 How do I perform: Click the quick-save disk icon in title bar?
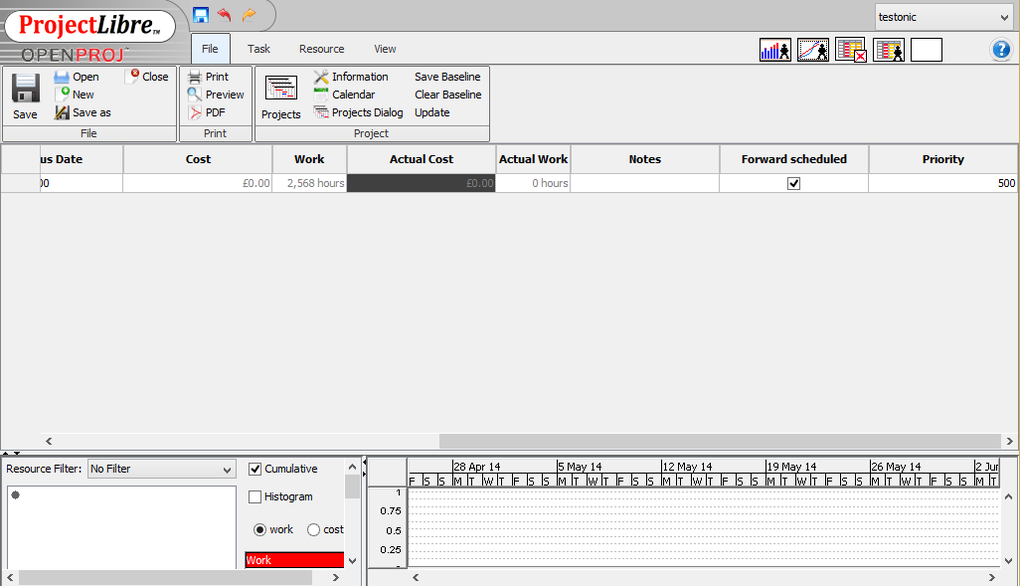[201, 15]
